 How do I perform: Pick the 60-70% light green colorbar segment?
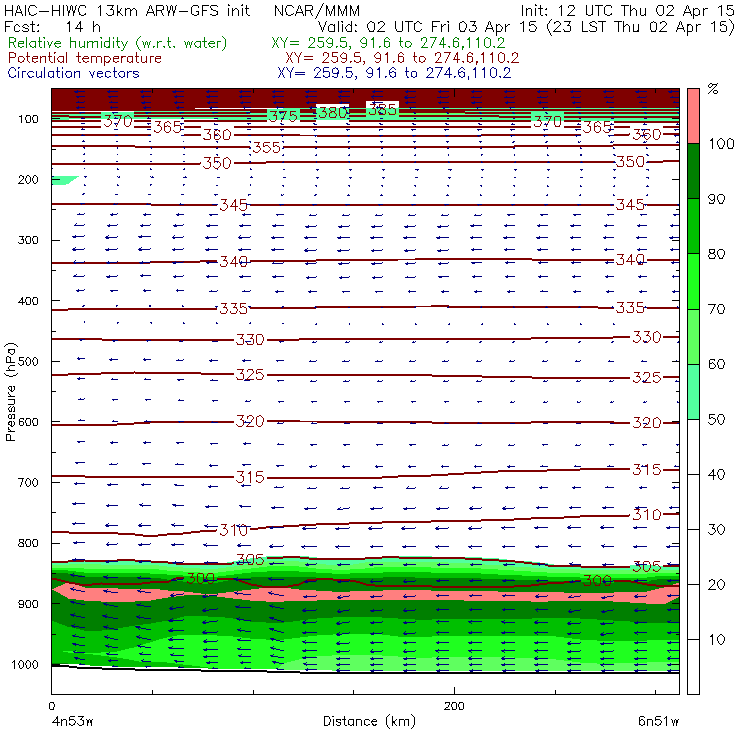point(693,336)
